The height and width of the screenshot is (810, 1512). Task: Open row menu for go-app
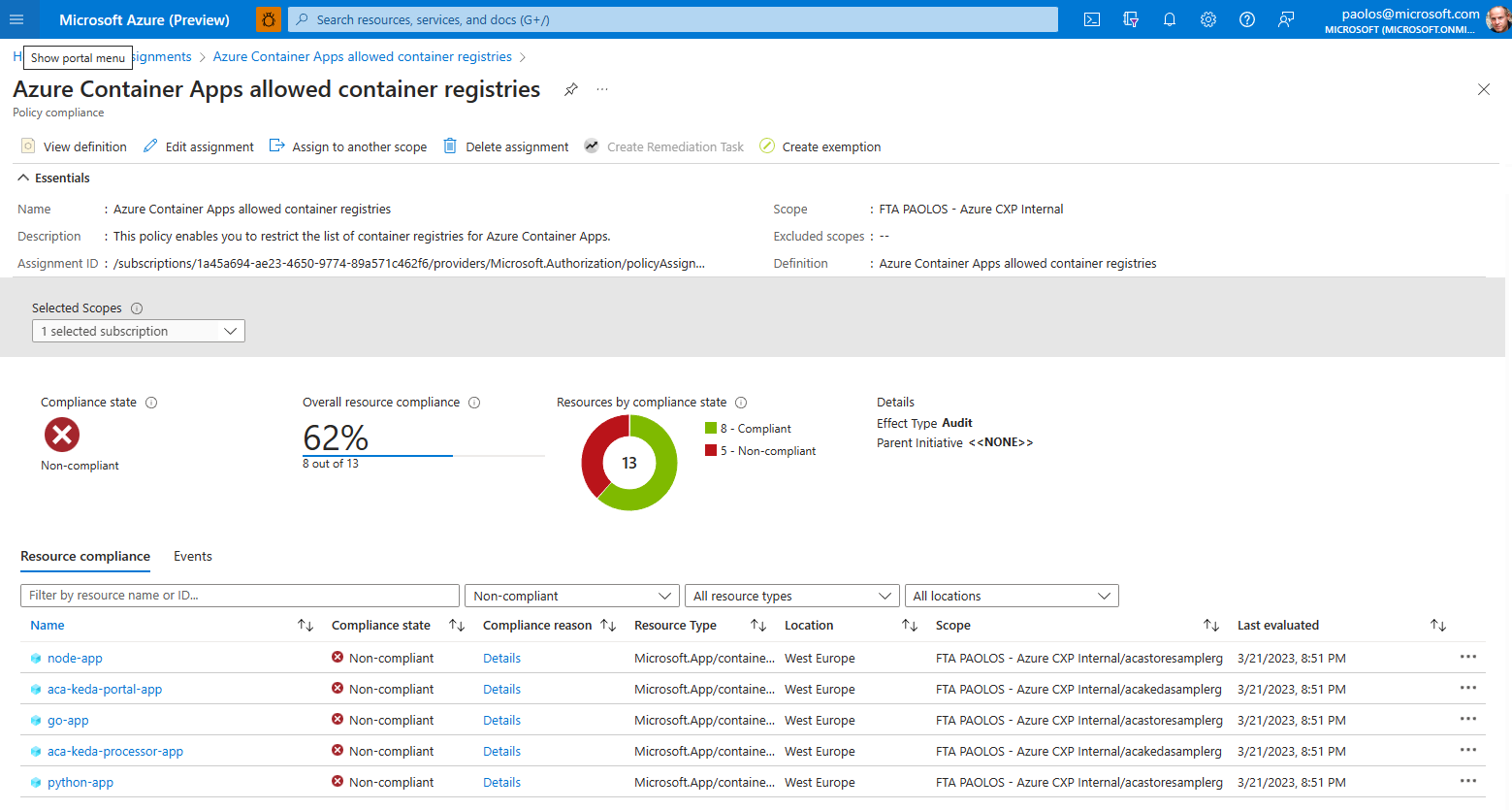pyautogui.click(x=1468, y=719)
